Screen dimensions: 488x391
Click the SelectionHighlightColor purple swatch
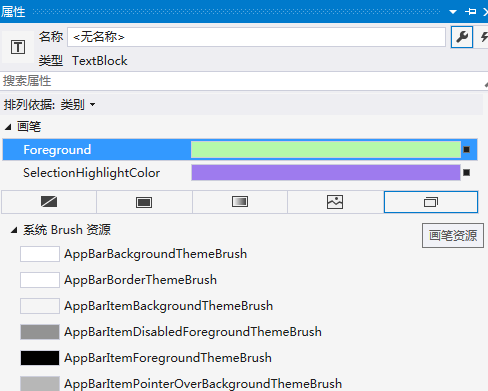point(326,173)
